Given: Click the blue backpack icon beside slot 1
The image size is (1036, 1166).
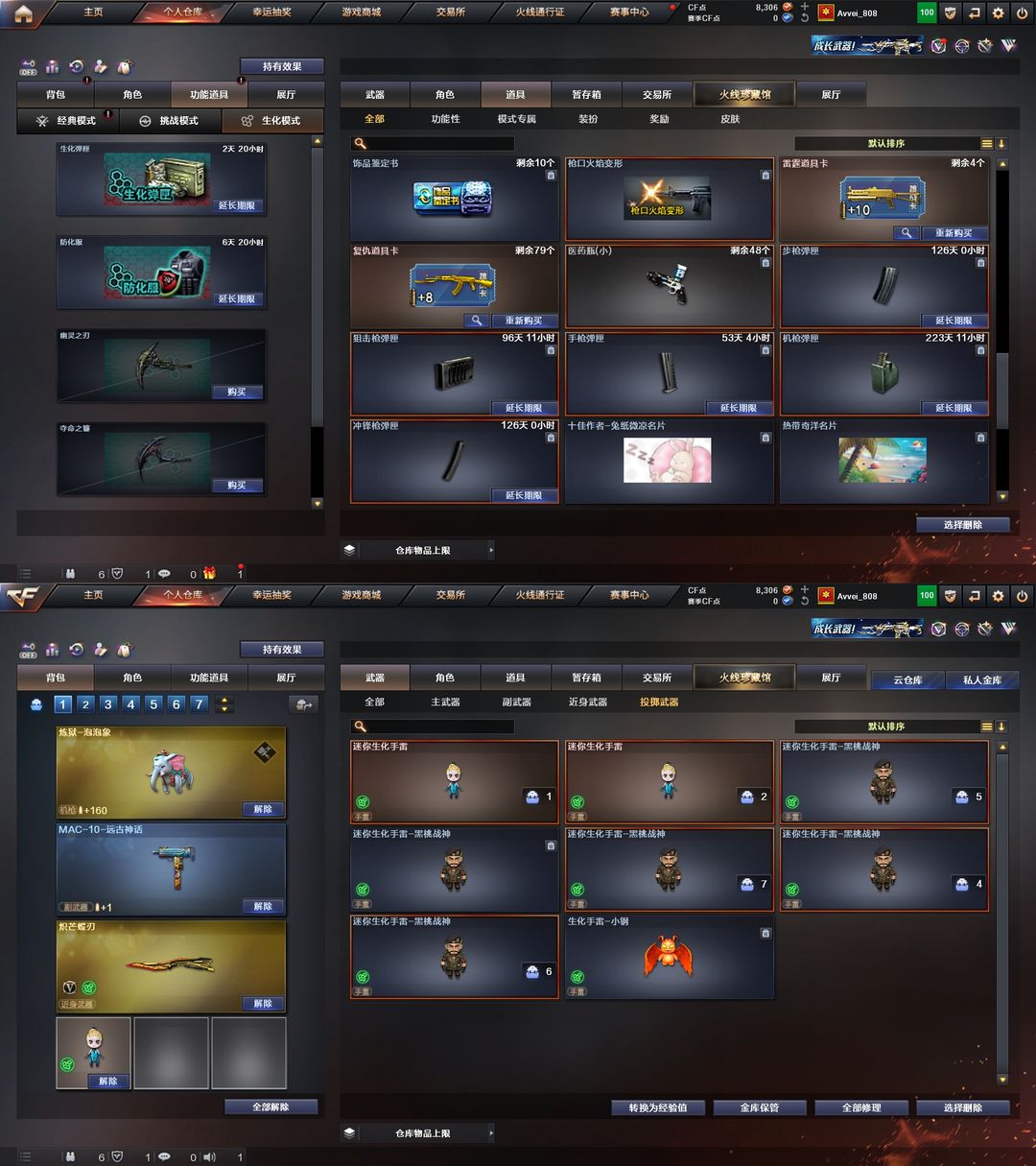Looking at the screenshot, I should pos(36,704).
